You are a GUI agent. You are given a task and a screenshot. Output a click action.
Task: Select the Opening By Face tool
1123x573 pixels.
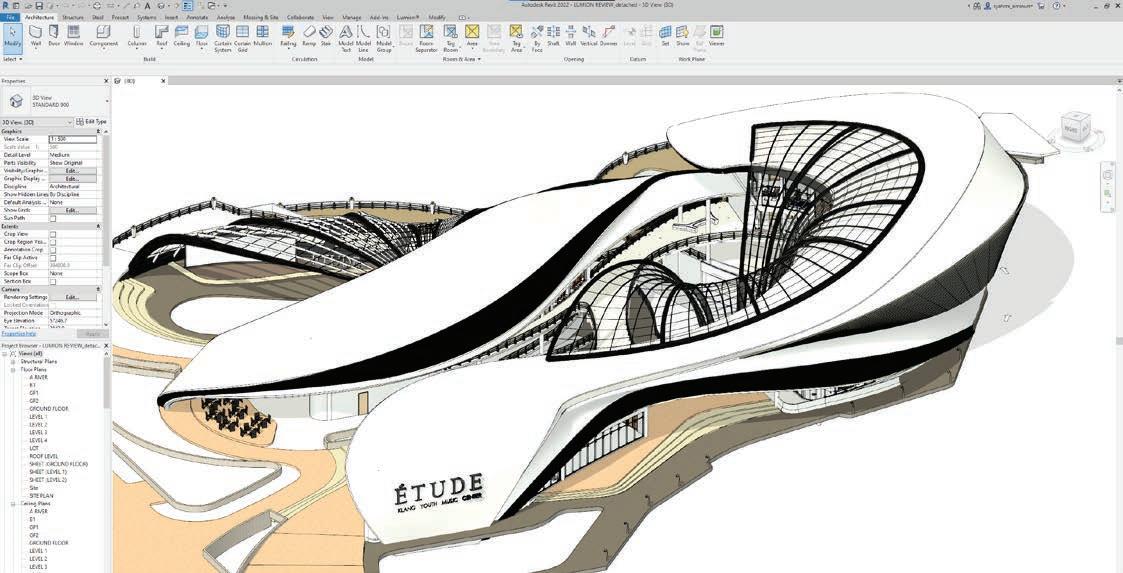click(x=537, y=39)
